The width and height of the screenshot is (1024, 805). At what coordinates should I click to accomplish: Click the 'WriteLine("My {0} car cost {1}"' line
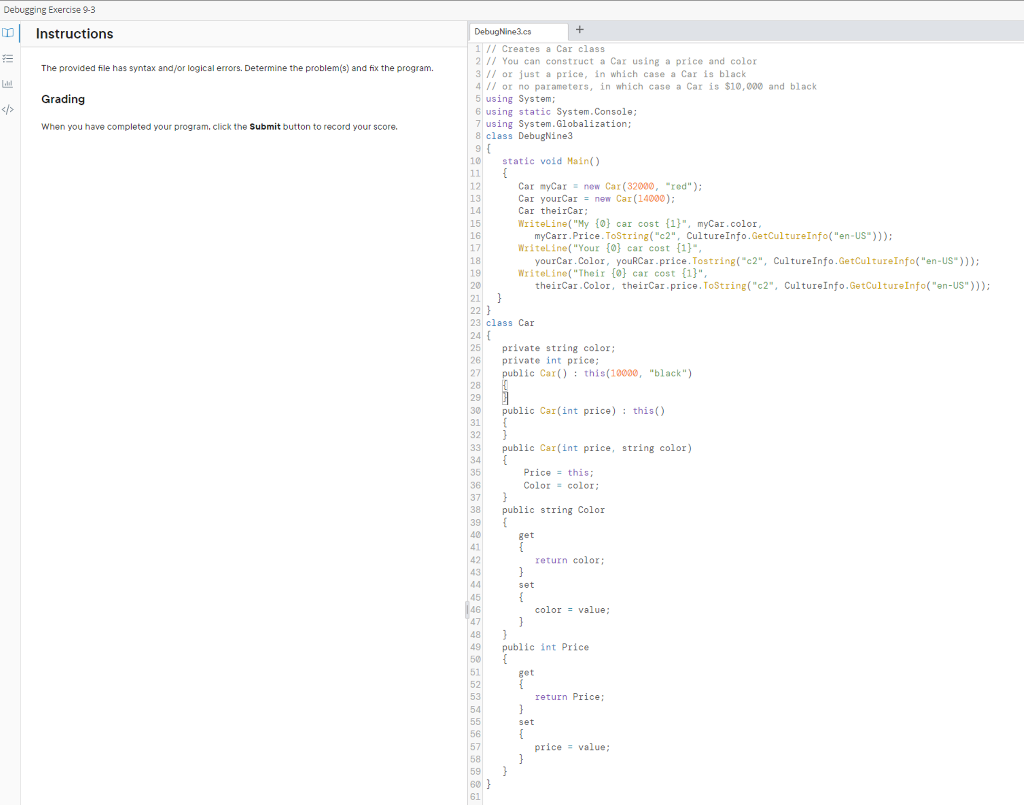640,224
